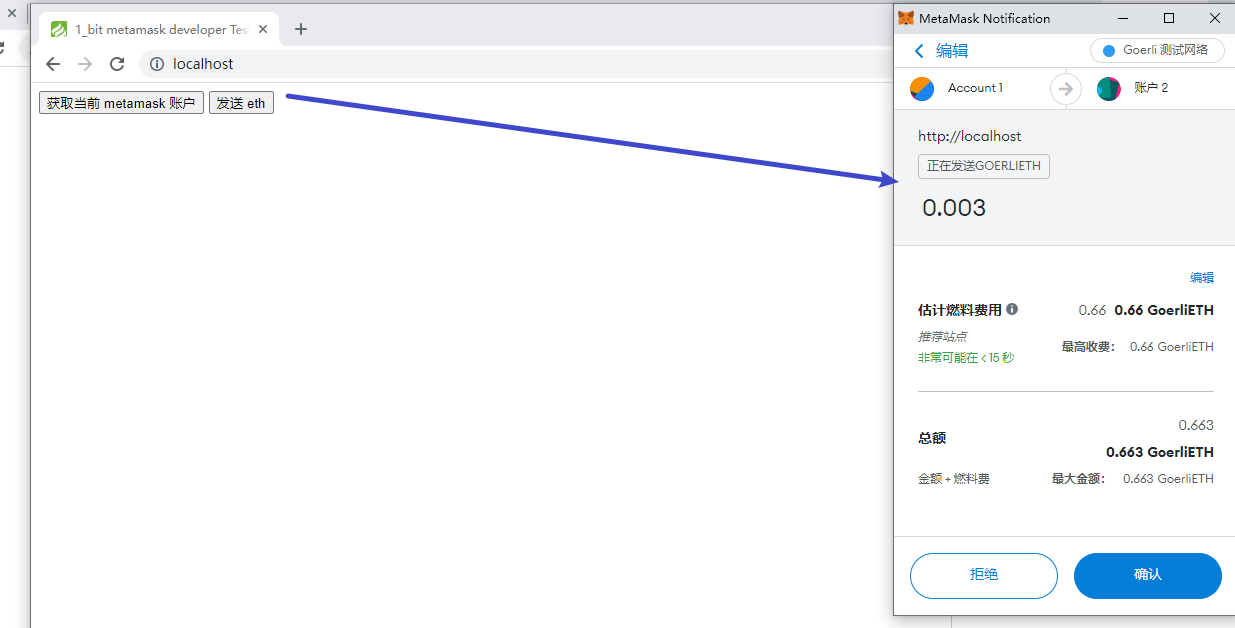Click the info icon next to 估计燃料费用
This screenshot has height=628, width=1235.
pos(1012,310)
